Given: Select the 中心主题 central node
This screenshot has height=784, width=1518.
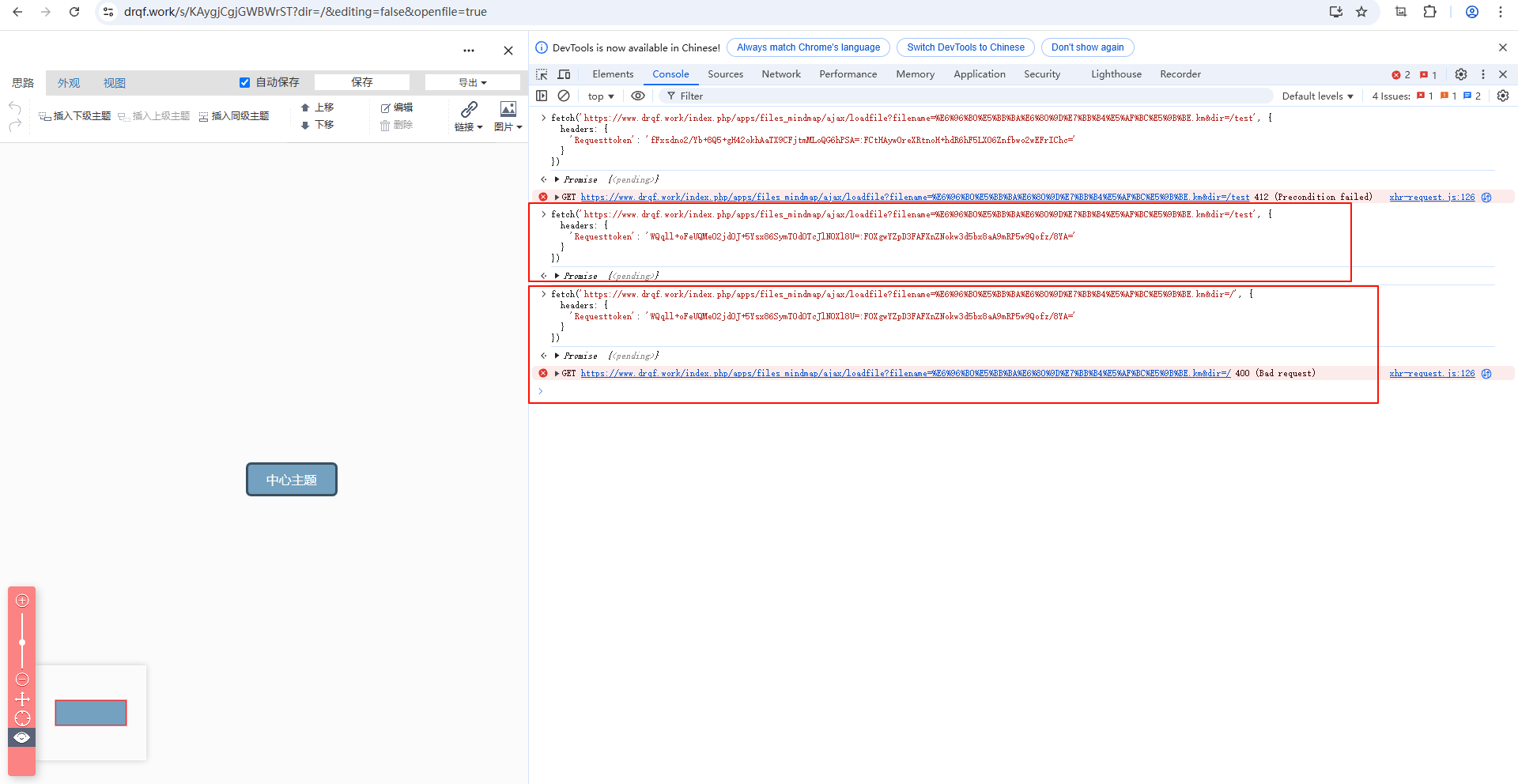Looking at the screenshot, I should 292,480.
